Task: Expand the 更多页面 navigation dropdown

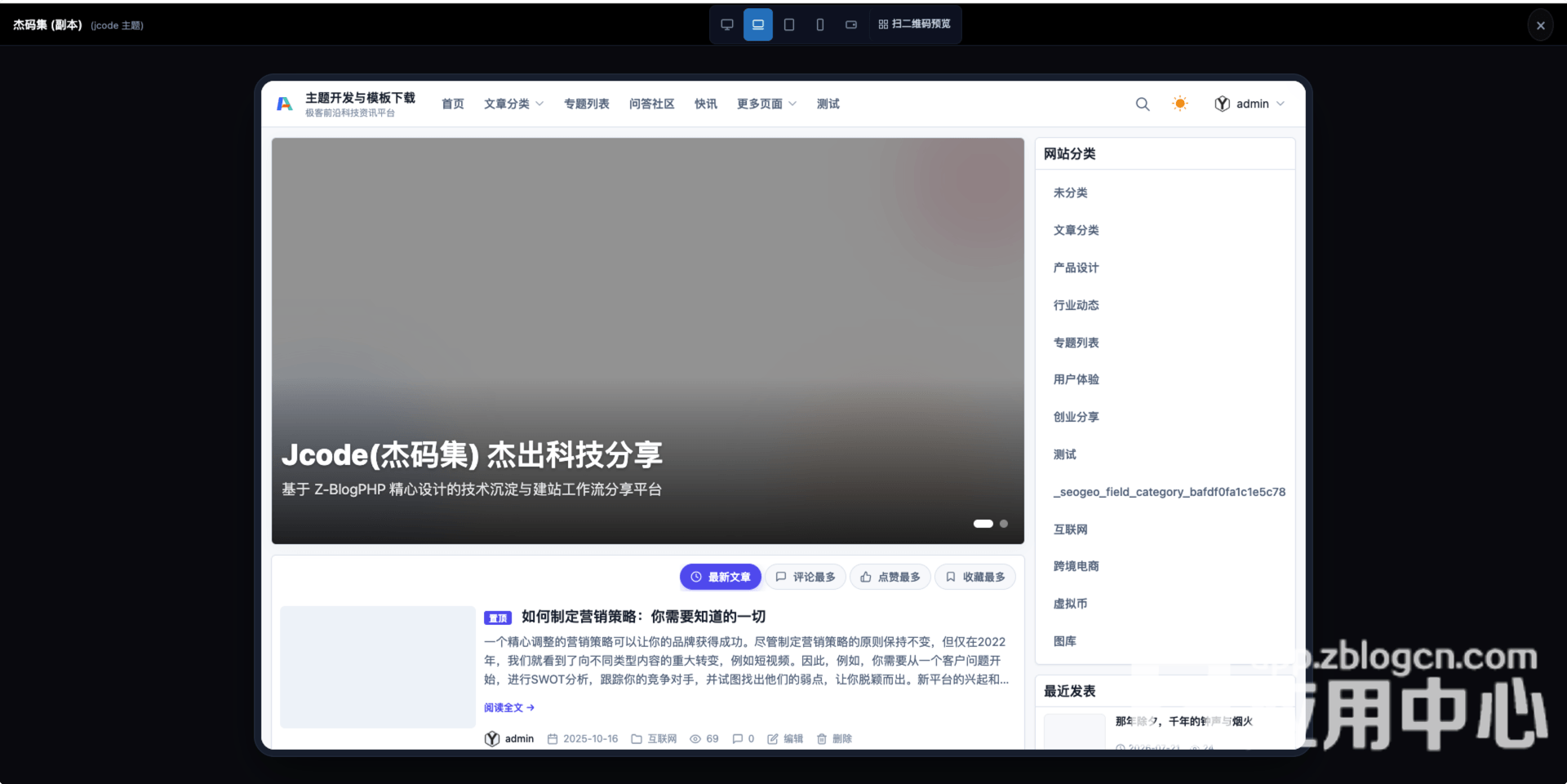Action: [x=766, y=104]
